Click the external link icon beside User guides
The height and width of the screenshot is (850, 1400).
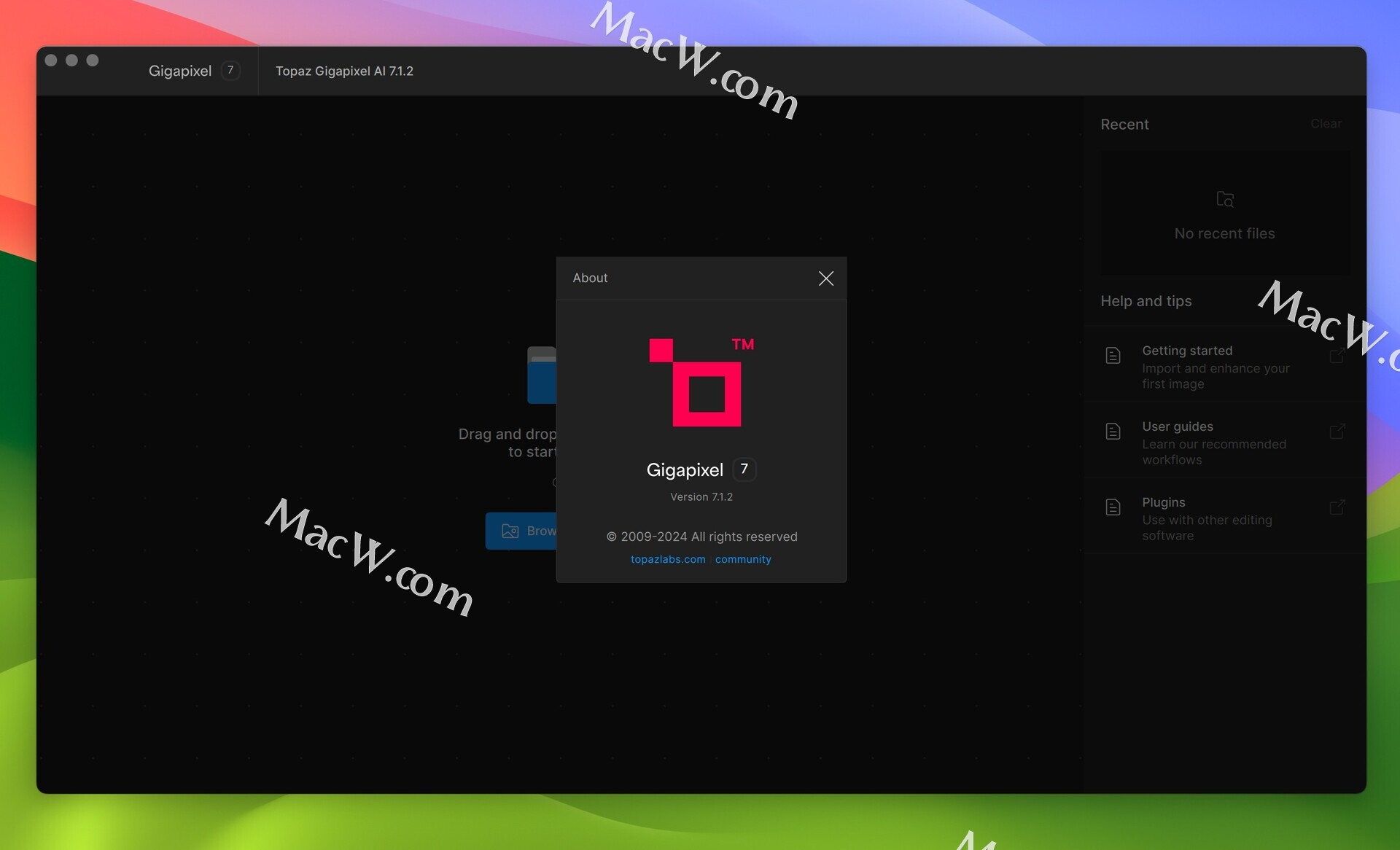point(1337,431)
